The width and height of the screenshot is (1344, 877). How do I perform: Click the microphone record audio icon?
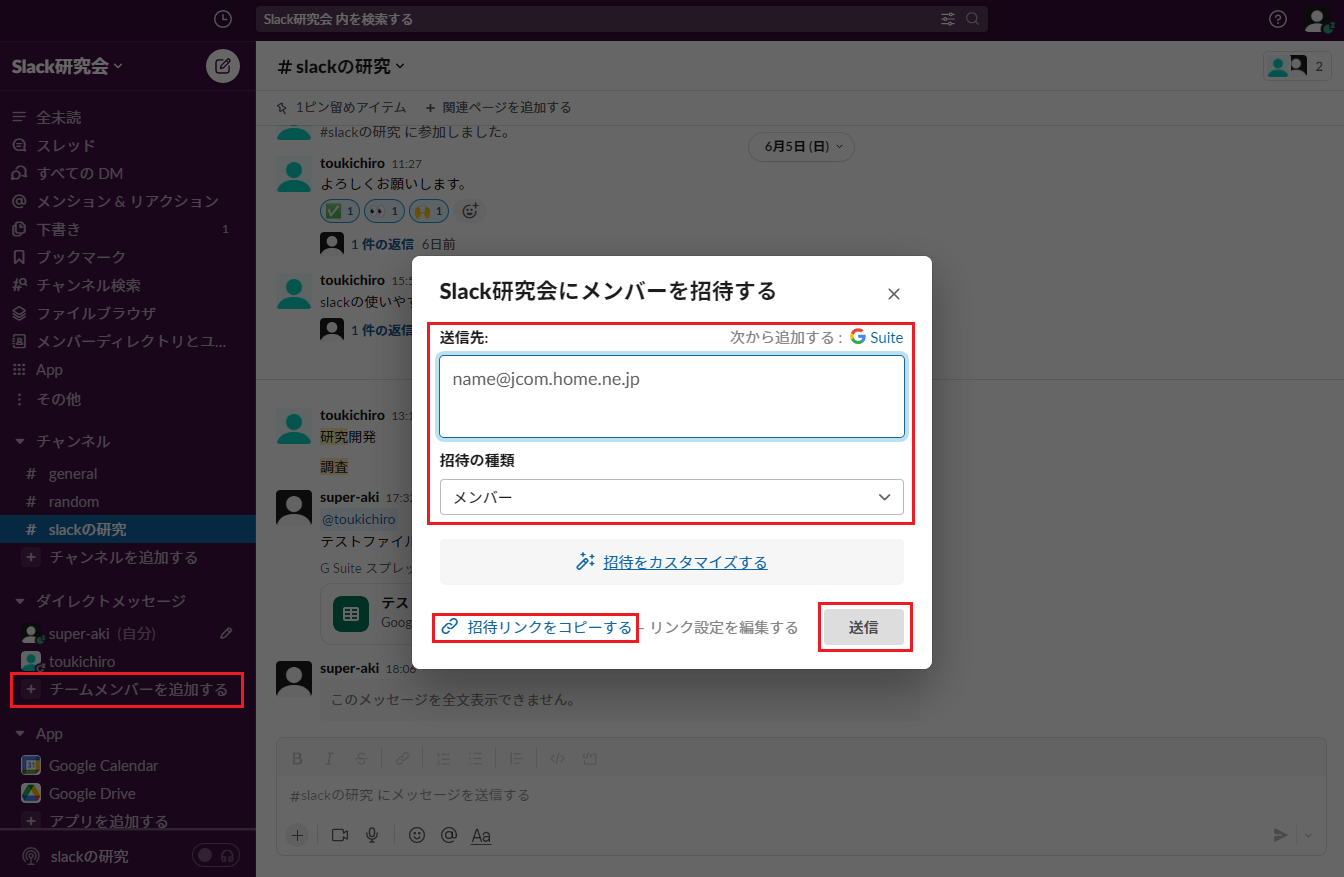pyautogui.click(x=372, y=835)
